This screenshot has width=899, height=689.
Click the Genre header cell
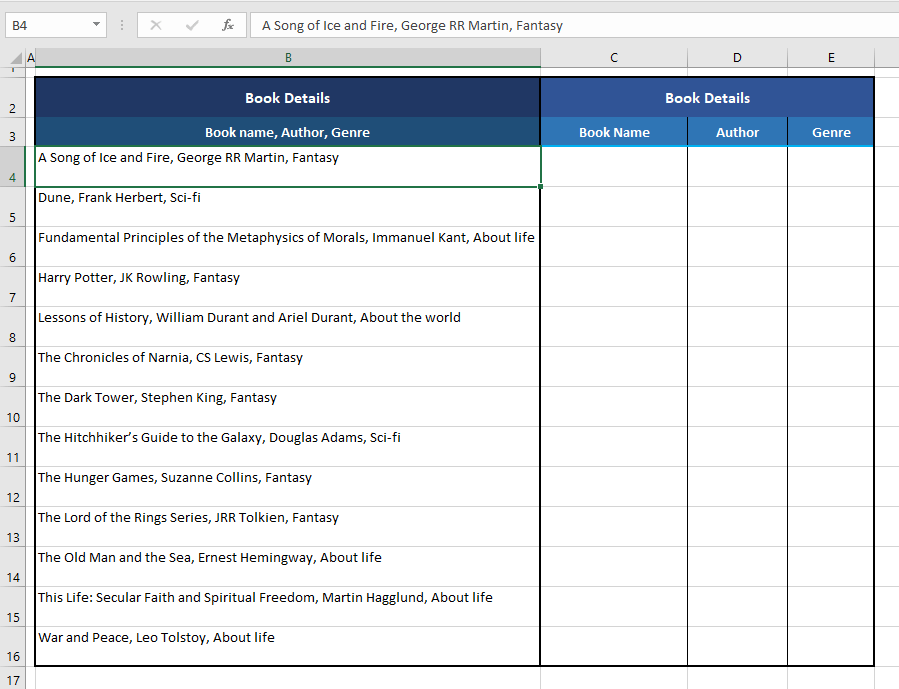tap(830, 131)
